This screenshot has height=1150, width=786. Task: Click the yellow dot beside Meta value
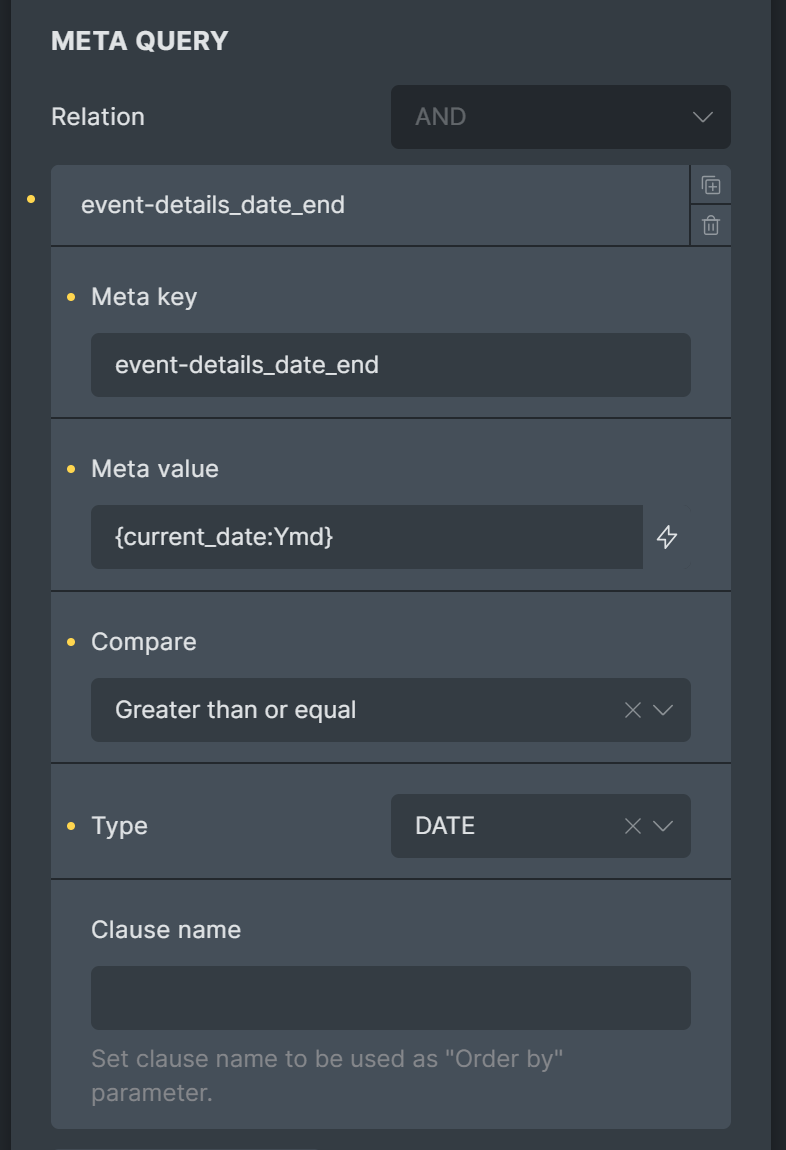click(x=71, y=469)
